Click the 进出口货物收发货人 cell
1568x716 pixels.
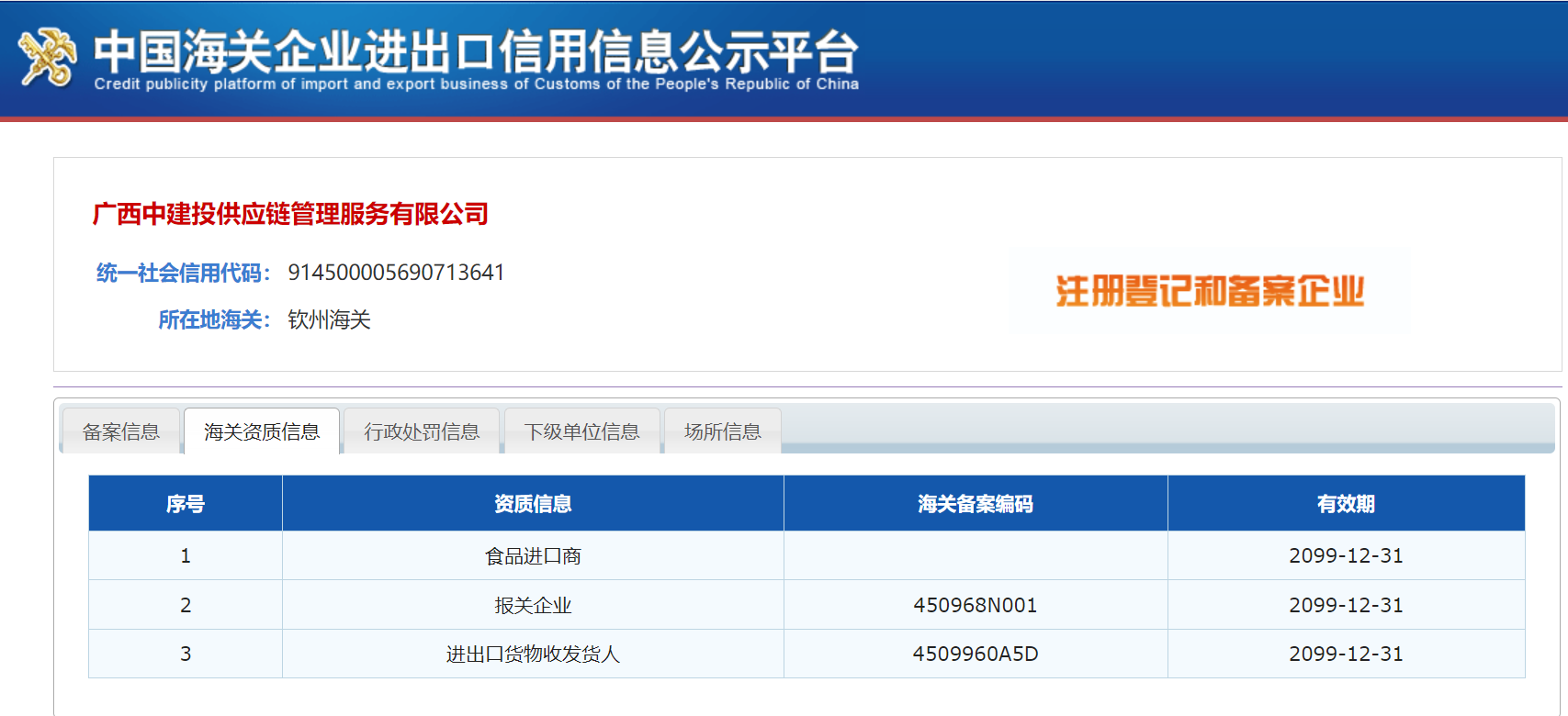[533, 654]
